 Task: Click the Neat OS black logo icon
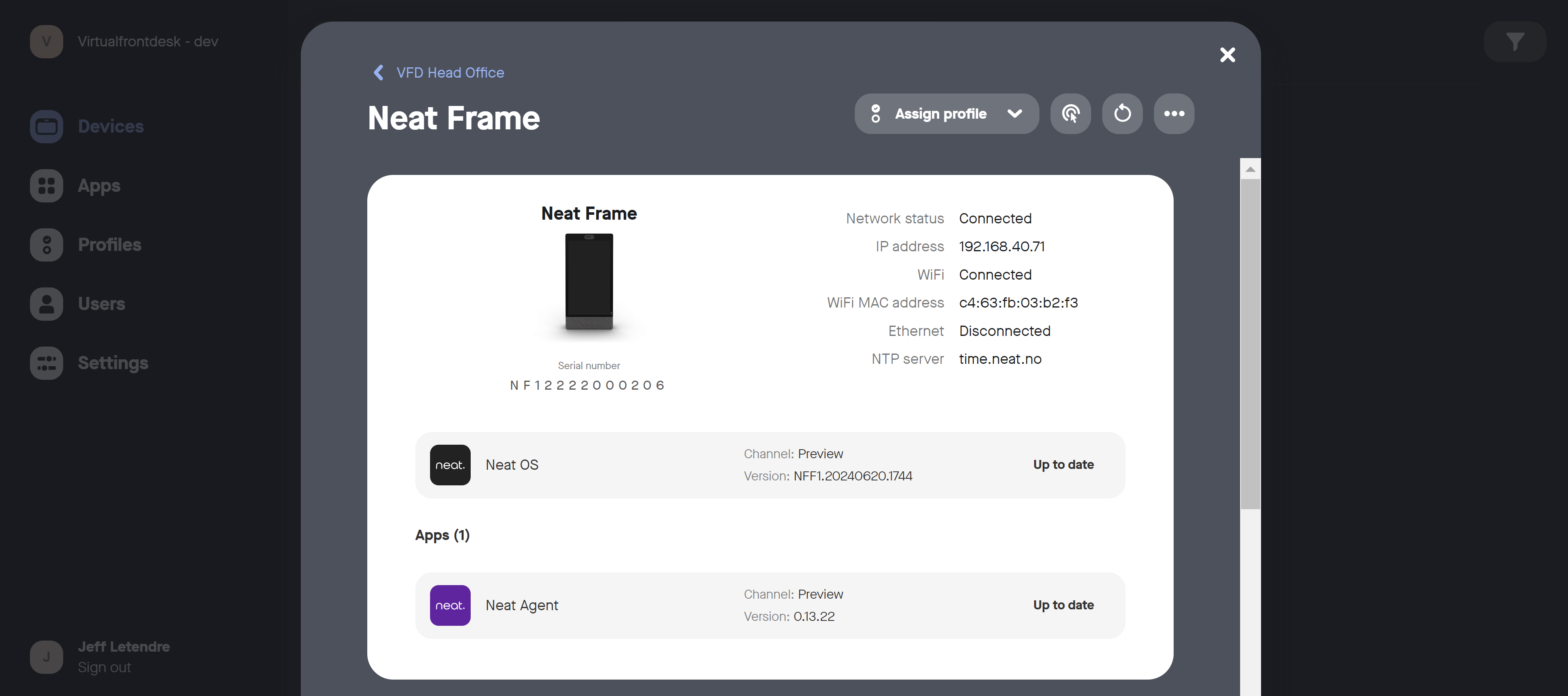pos(450,465)
